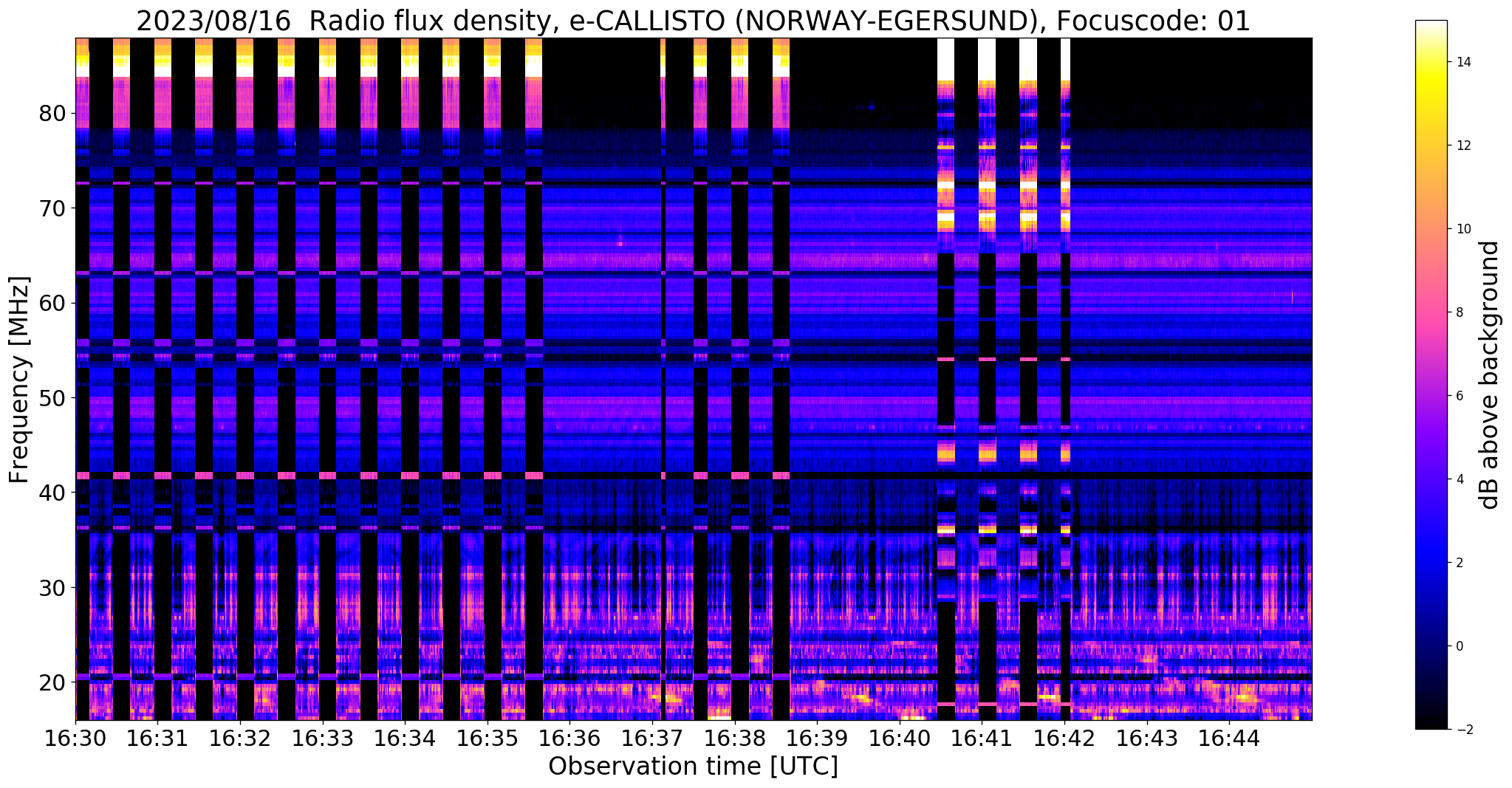Click the colorbar tick label 14

pyautogui.click(x=1463, y=62)
